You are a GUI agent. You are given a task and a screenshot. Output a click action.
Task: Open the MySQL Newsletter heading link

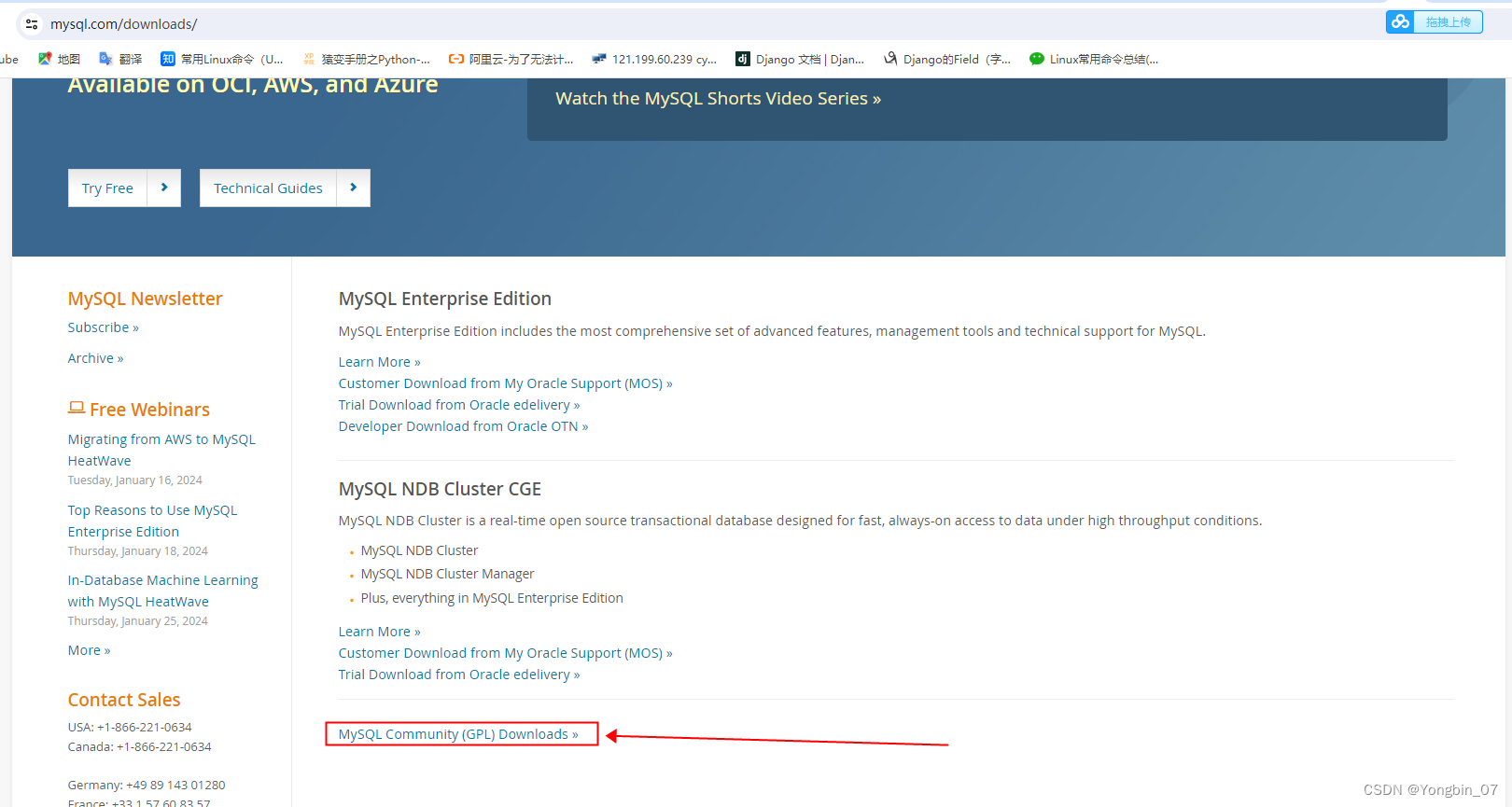point(145,299)
